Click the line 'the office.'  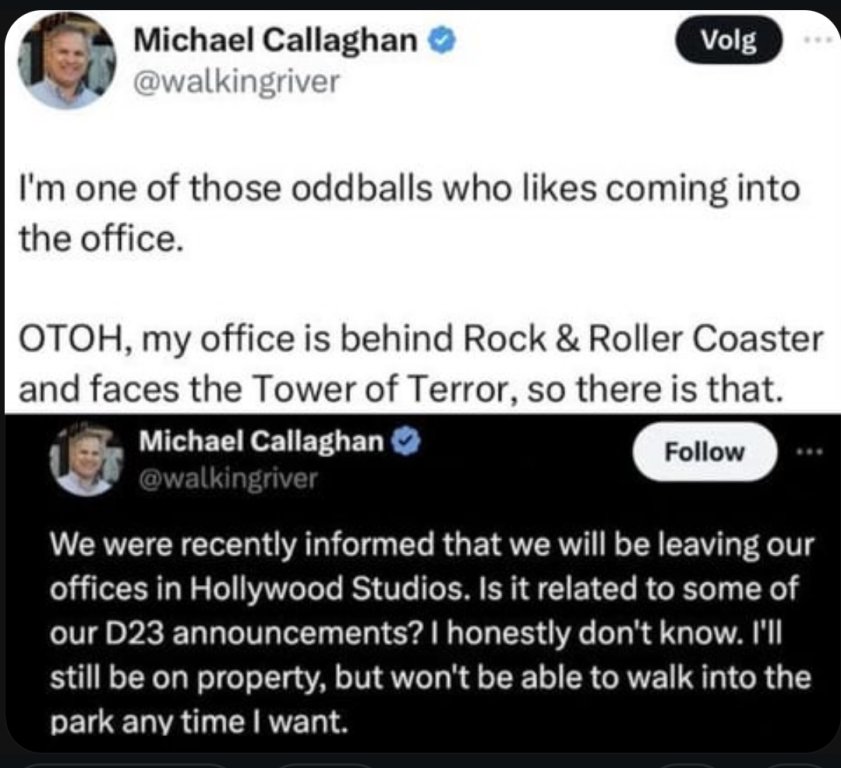coord(101,238)
